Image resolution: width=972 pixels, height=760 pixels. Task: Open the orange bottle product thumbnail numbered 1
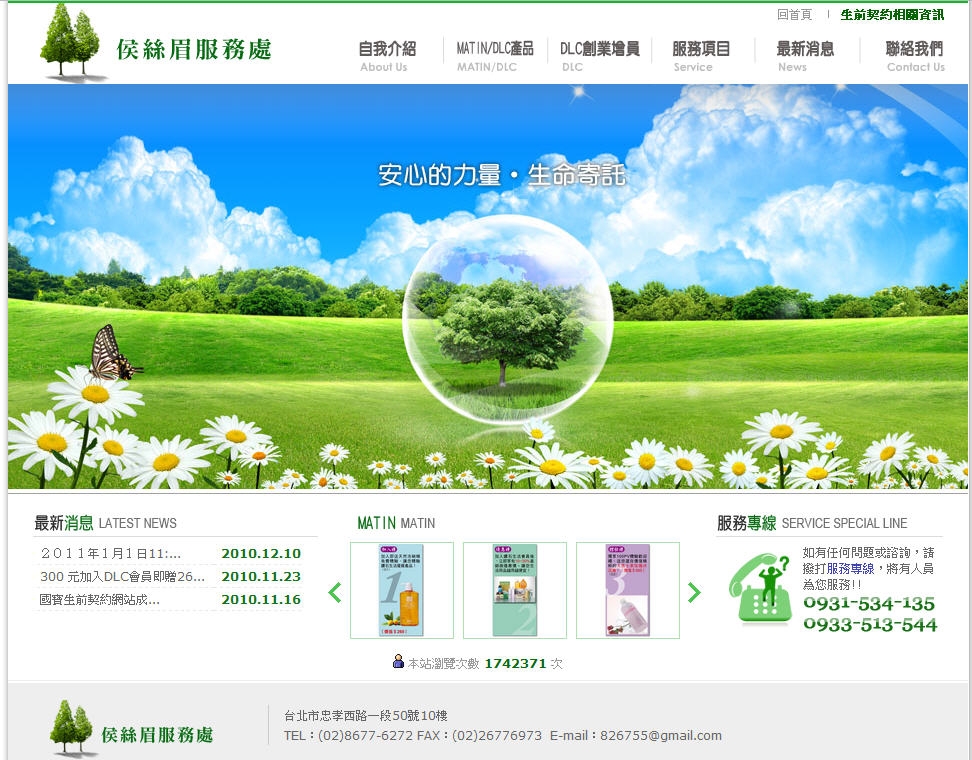click(x=401, y=590)
